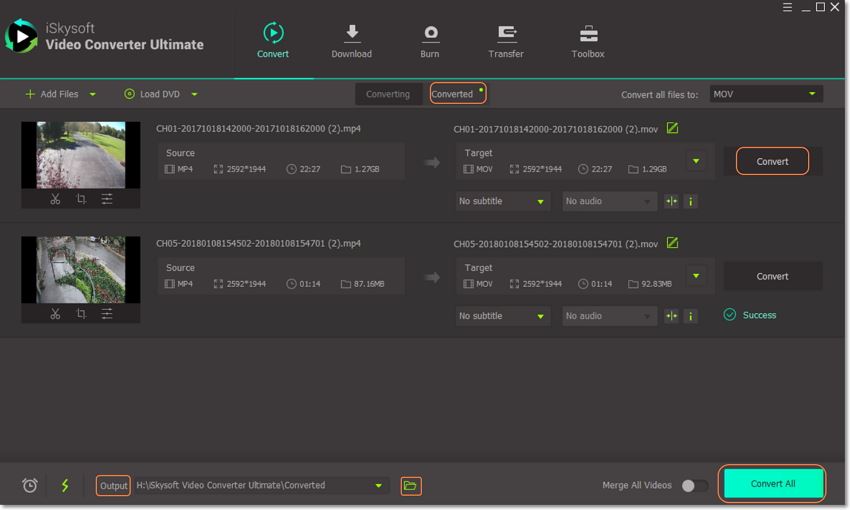
Task: Click the scissors trim icon under first video
Action: pyautogui.click(x=55, y=199)
